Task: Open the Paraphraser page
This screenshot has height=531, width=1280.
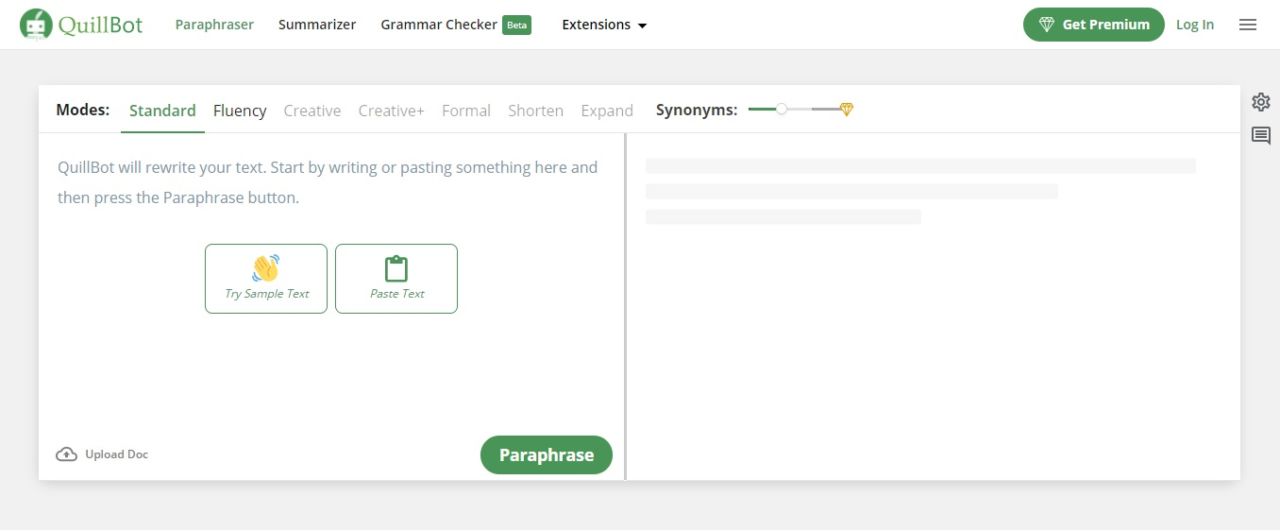Action: pyautogui.click(x=214, y=25)
